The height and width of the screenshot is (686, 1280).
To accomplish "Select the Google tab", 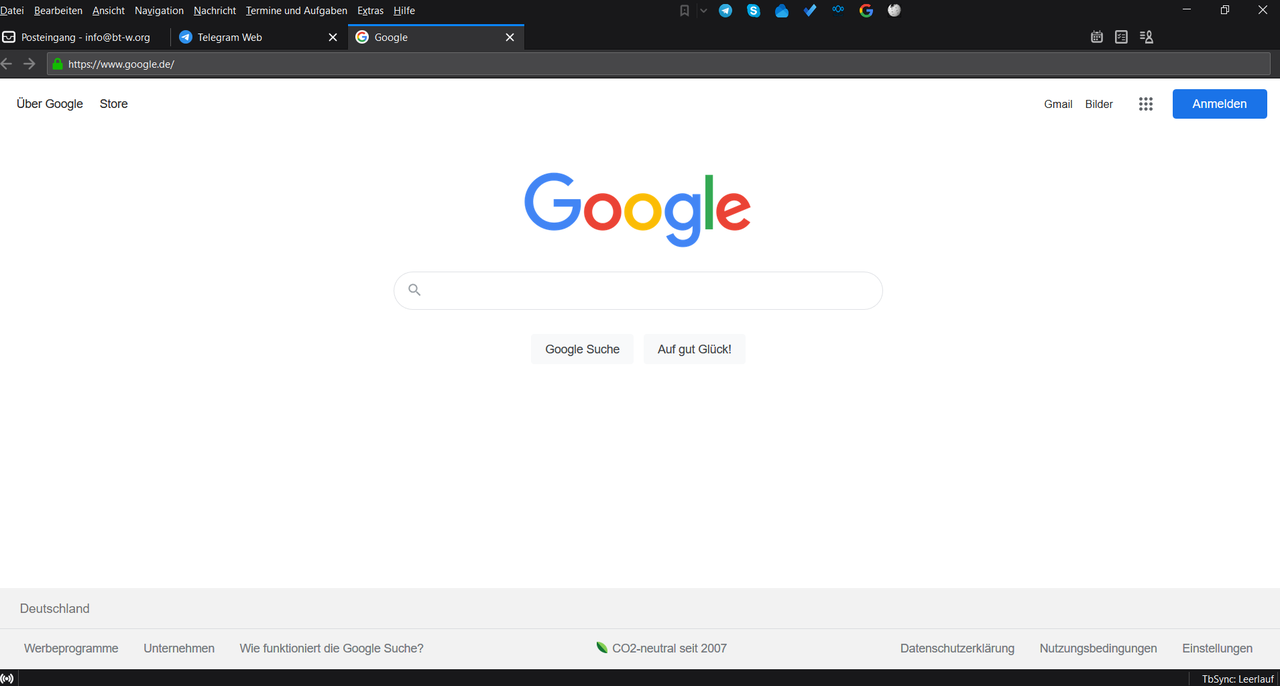I will point(436,37).
